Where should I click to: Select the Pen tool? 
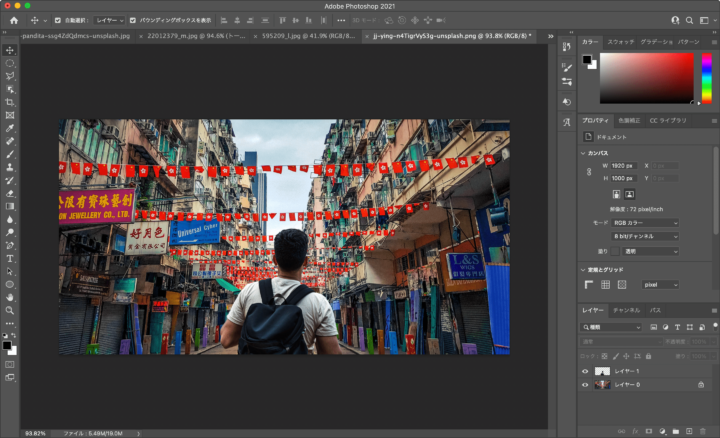[x=10, y=245]
